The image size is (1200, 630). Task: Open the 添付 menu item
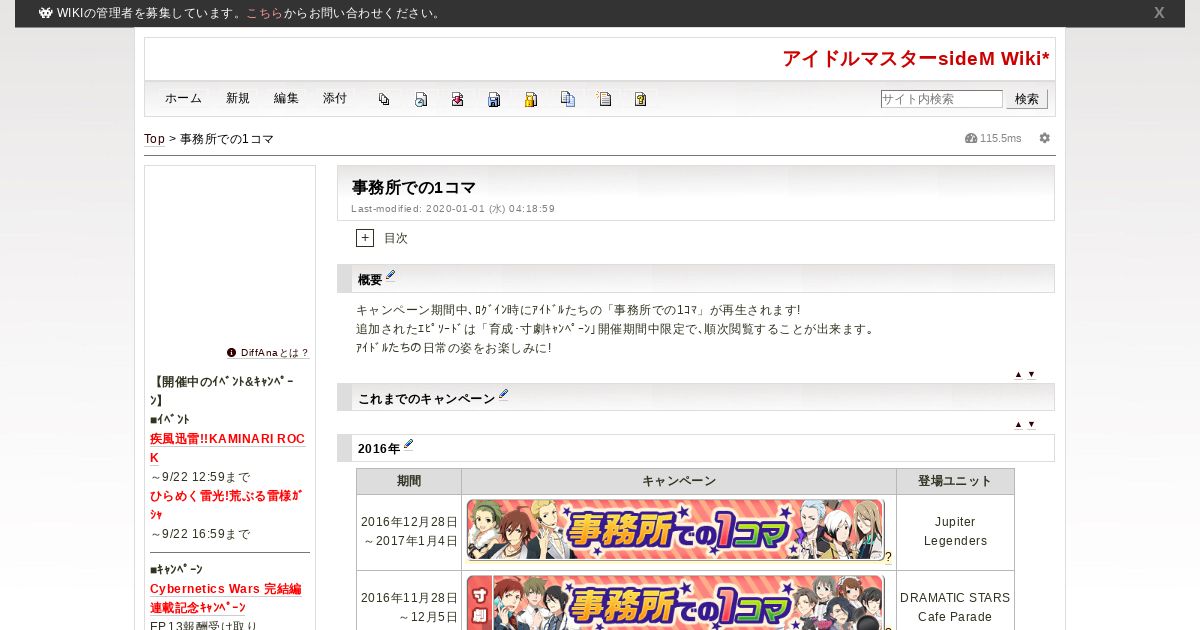(x=335, y=99)
